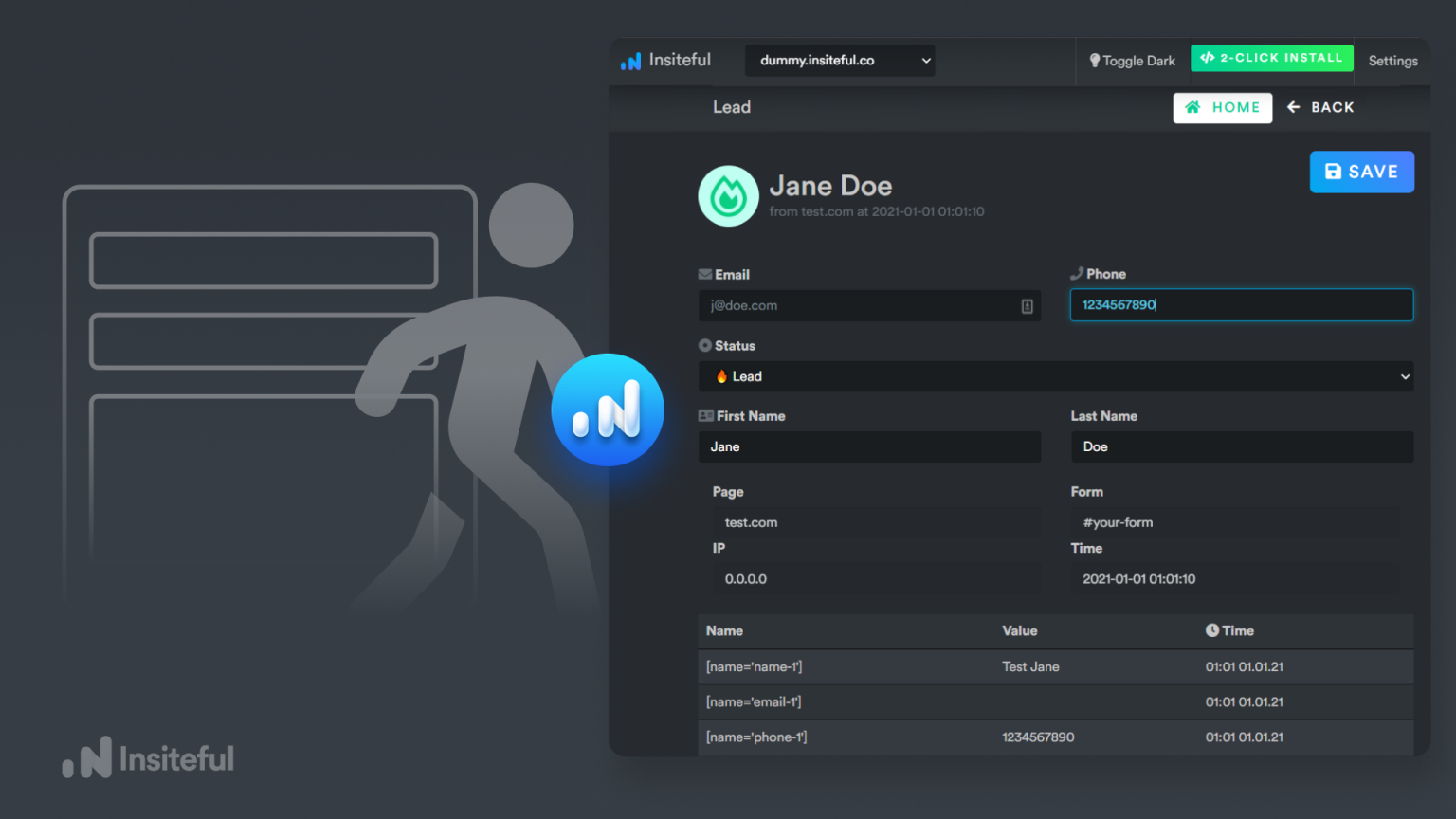This screenshot has width=1456, height=819.
Task: Click the envelope icon beside Email label
Action: tap(704, 275)
